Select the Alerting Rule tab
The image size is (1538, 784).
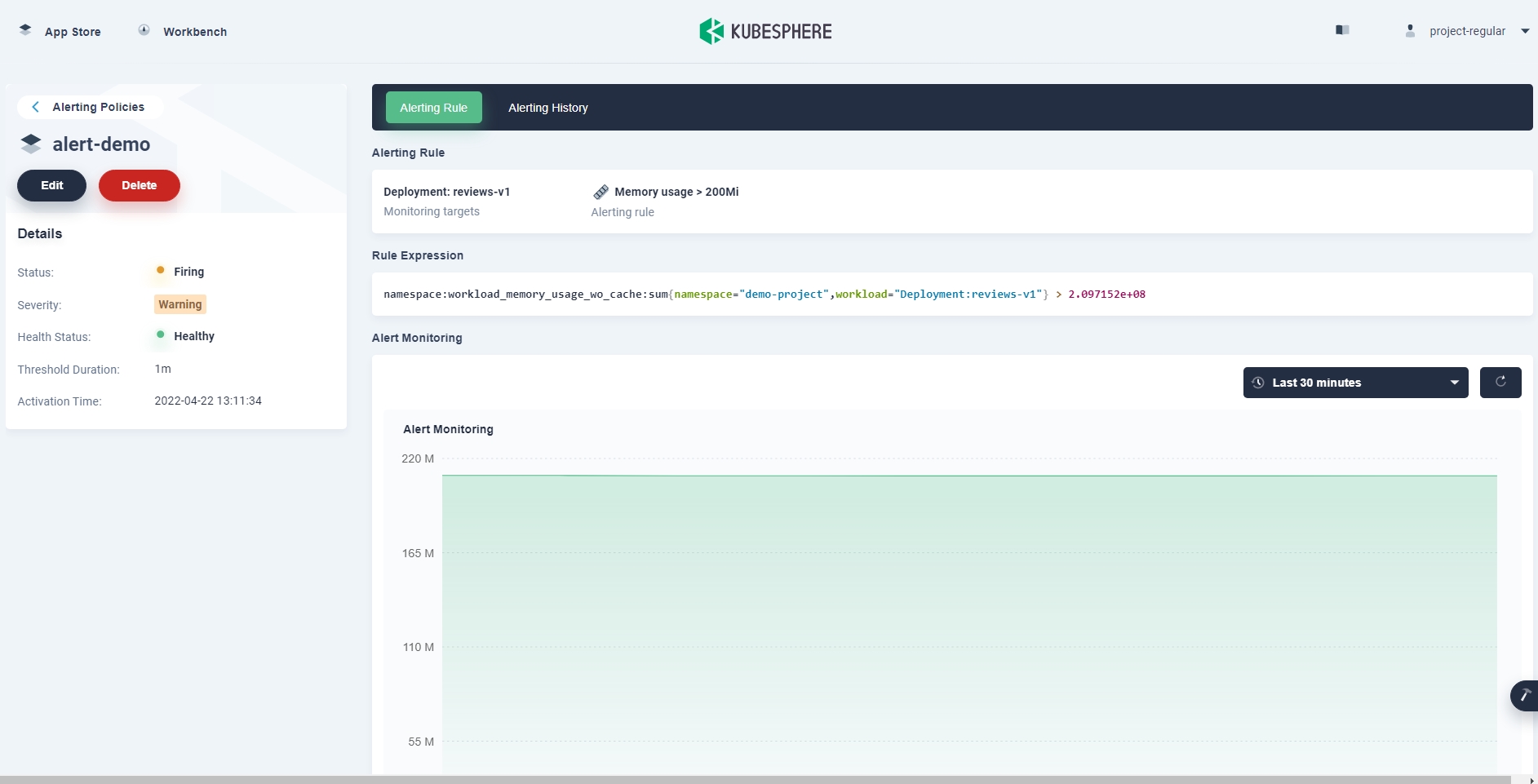click(433, 108)
